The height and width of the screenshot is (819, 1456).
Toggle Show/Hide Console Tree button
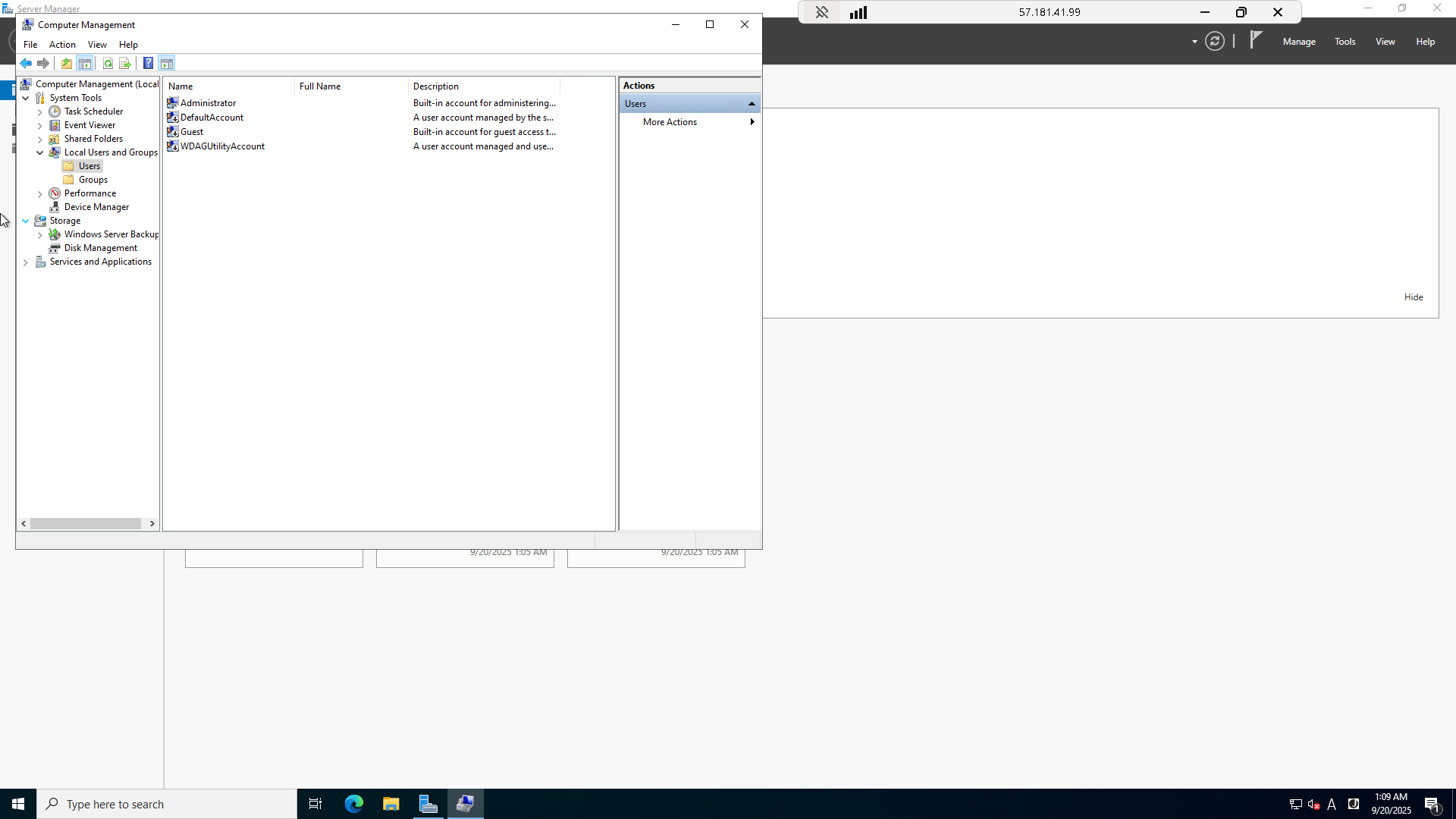[85, 64]
